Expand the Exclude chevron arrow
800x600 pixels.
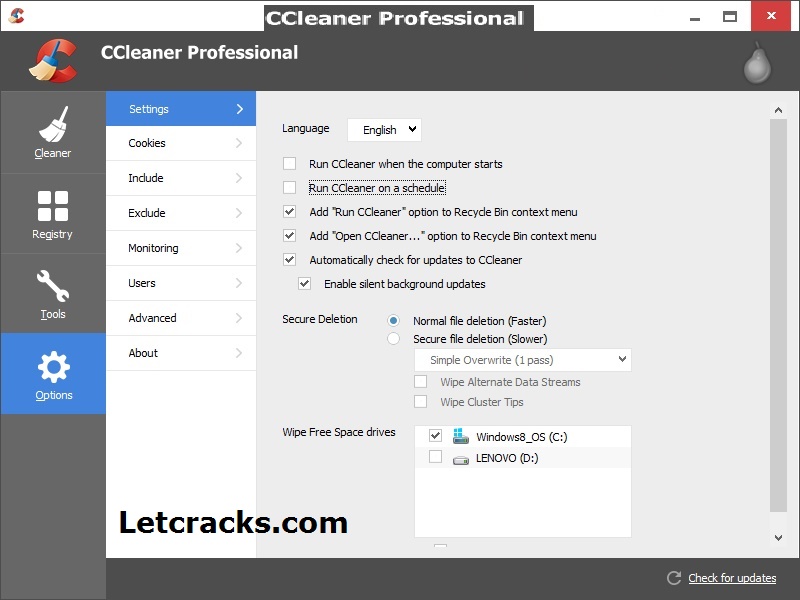click(x=239, y=213)
